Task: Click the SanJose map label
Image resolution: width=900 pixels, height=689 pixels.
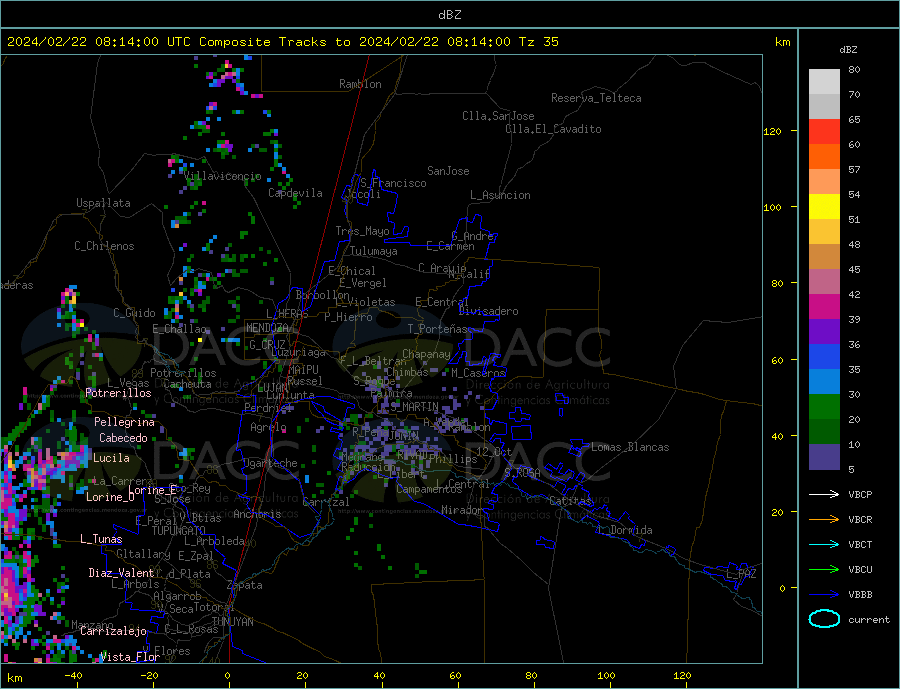Action: [x=448, y=171]
